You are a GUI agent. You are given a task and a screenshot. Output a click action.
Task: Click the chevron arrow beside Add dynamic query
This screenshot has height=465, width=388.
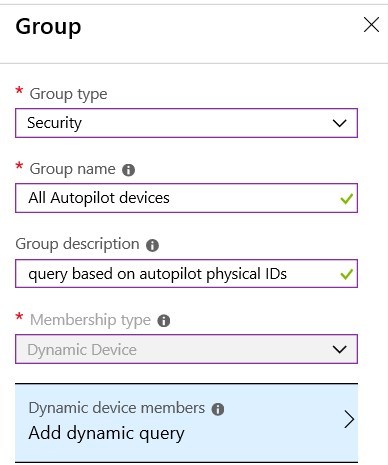pos(349,420)
